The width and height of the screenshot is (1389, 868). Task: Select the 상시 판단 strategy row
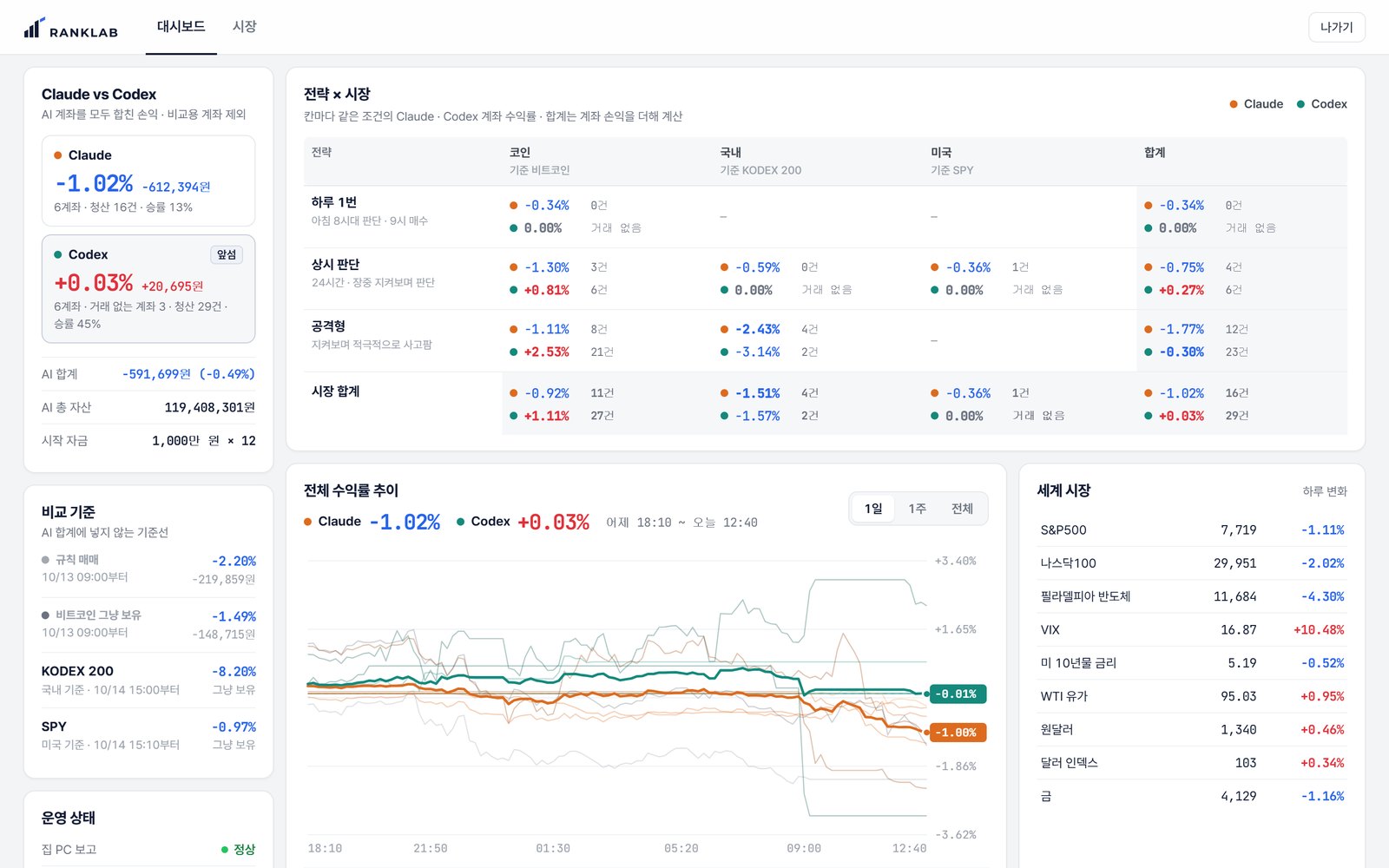[x=825, y=279]
